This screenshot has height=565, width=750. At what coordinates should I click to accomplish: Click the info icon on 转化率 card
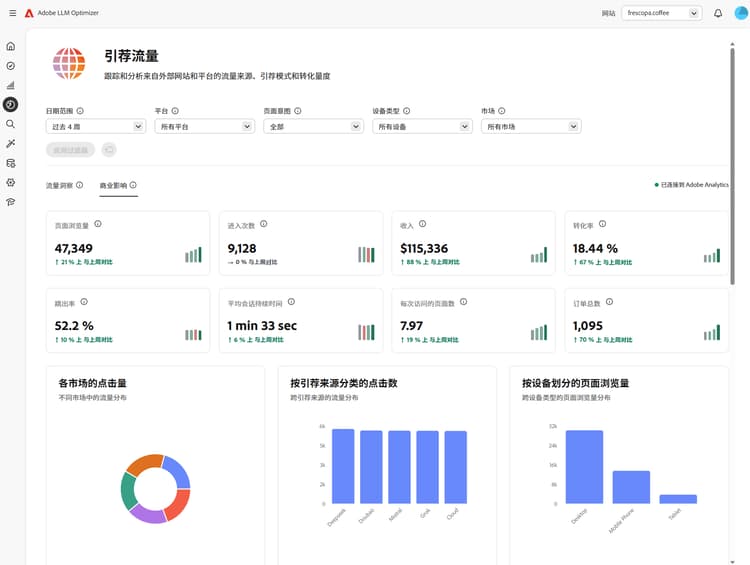(603, 223)
